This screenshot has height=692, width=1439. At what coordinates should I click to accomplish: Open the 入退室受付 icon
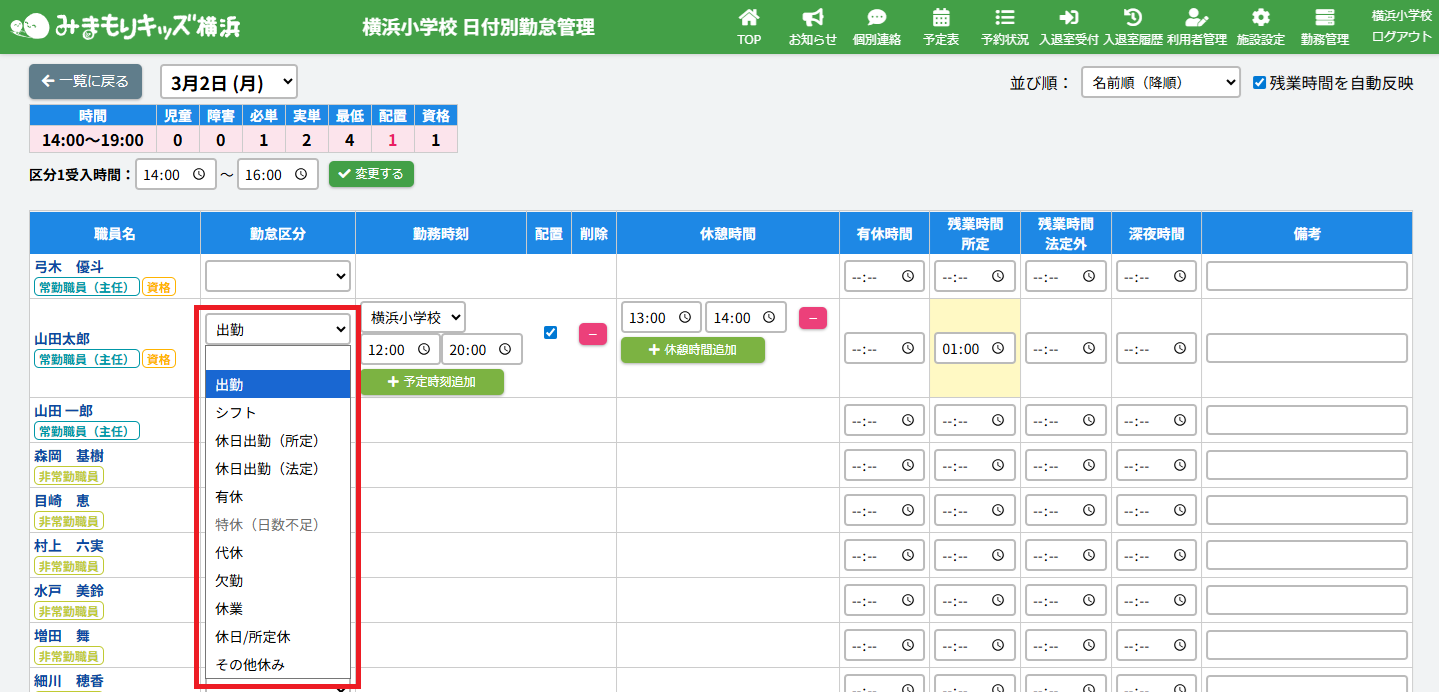tap(1068, 18)
